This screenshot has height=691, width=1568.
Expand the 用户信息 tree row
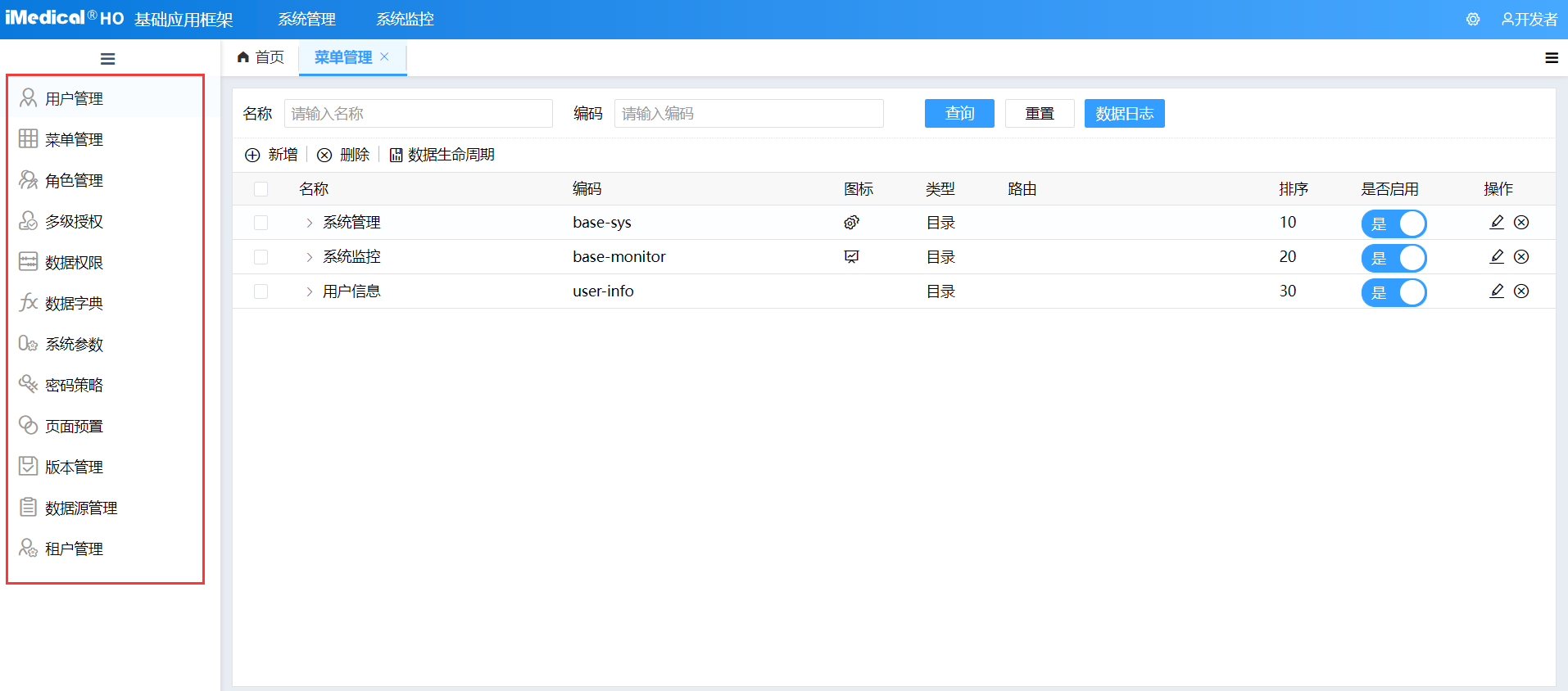(x=309, y=291)
